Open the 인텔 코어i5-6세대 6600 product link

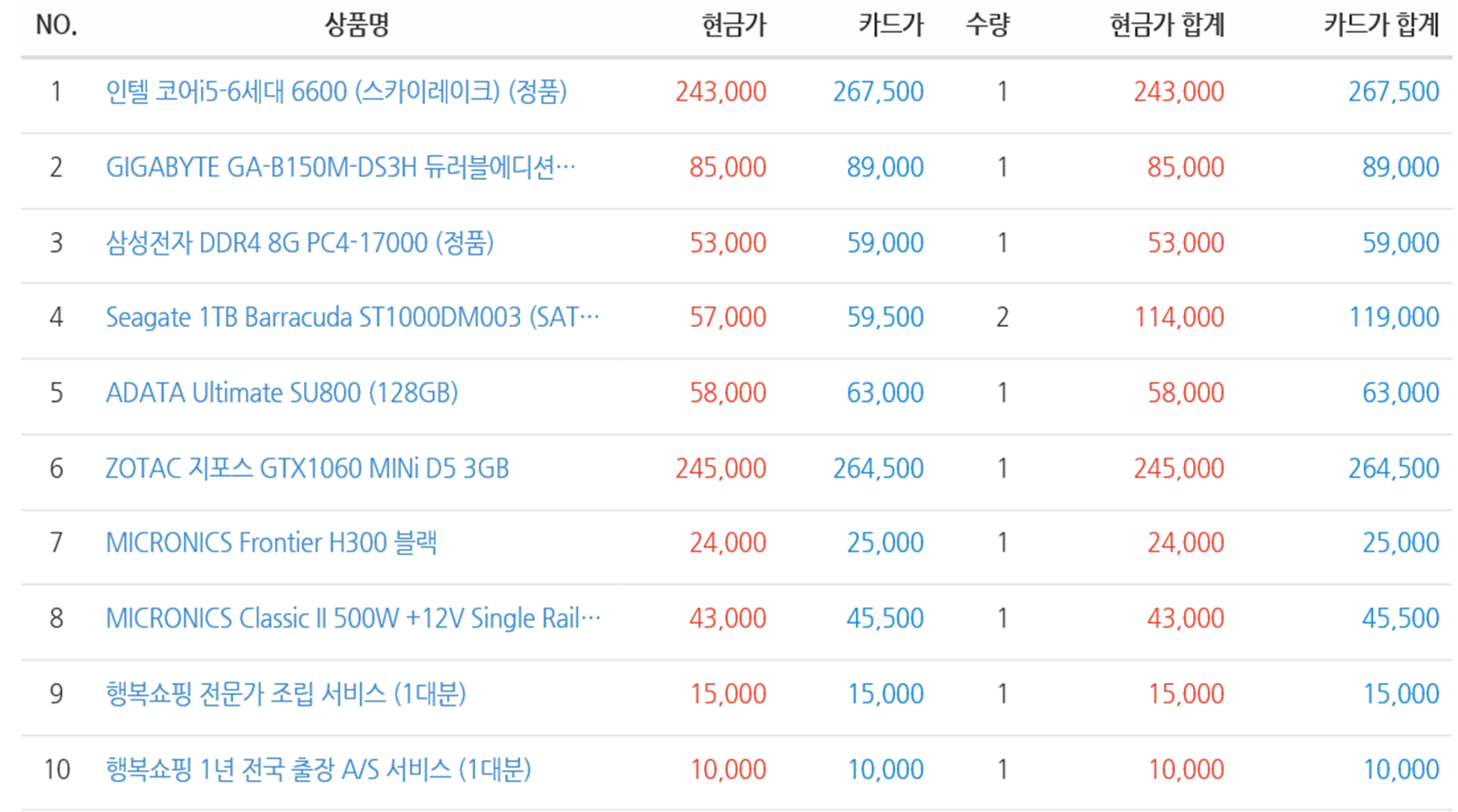[x=336, y=91]
